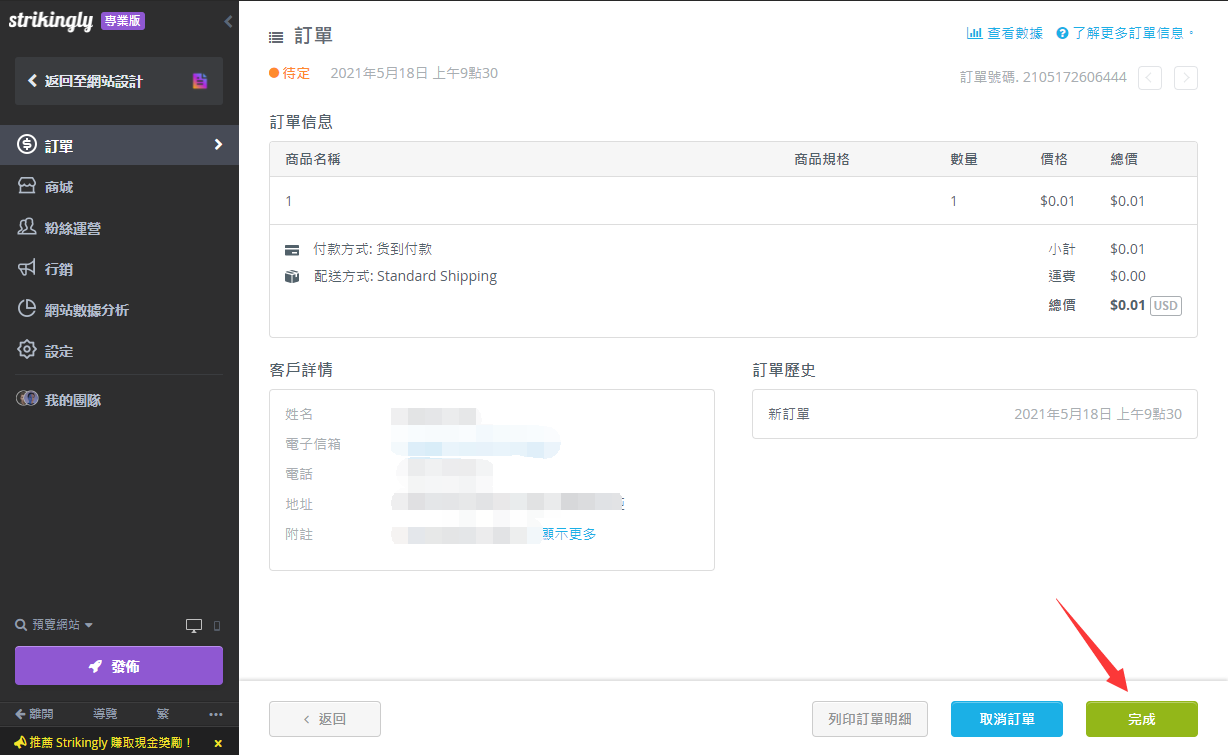Image resolution: width=1228 pixels, height=755 pixels.
Task: Go to previous order arrow
Action: pos(1150,77)
